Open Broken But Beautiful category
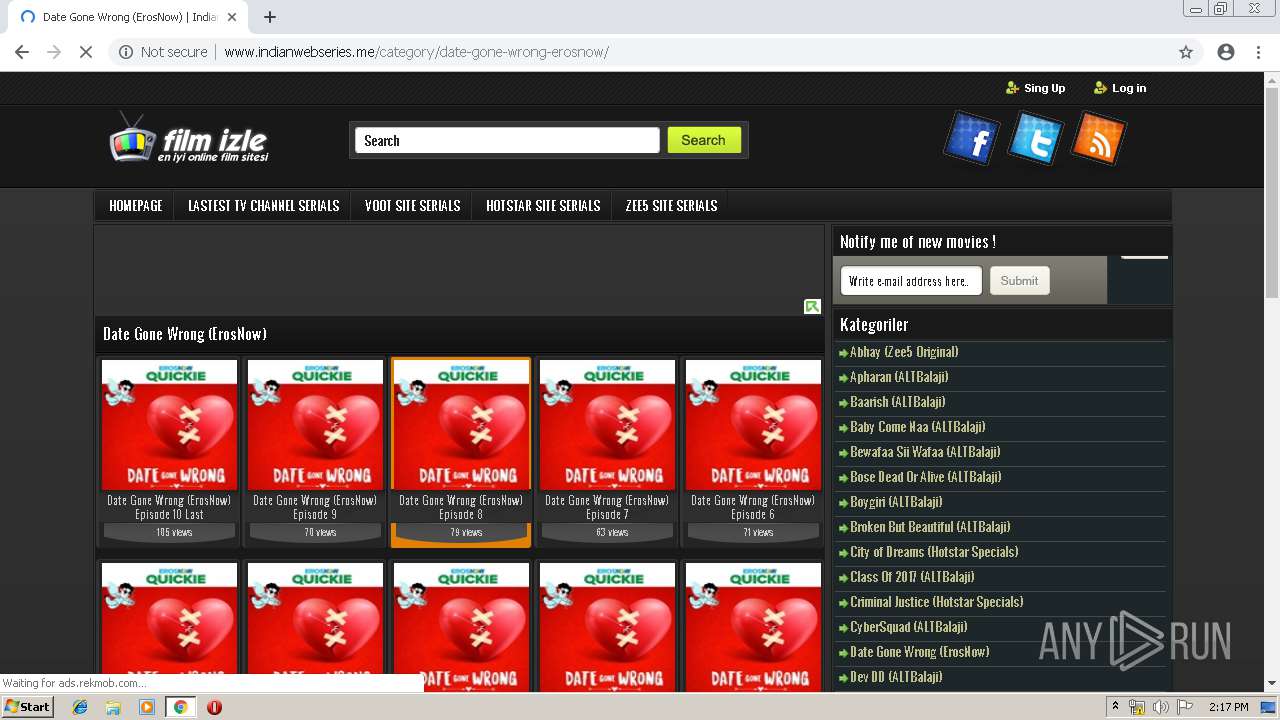The height and width of the screenshot is (720, 1280). coord(930,527)
